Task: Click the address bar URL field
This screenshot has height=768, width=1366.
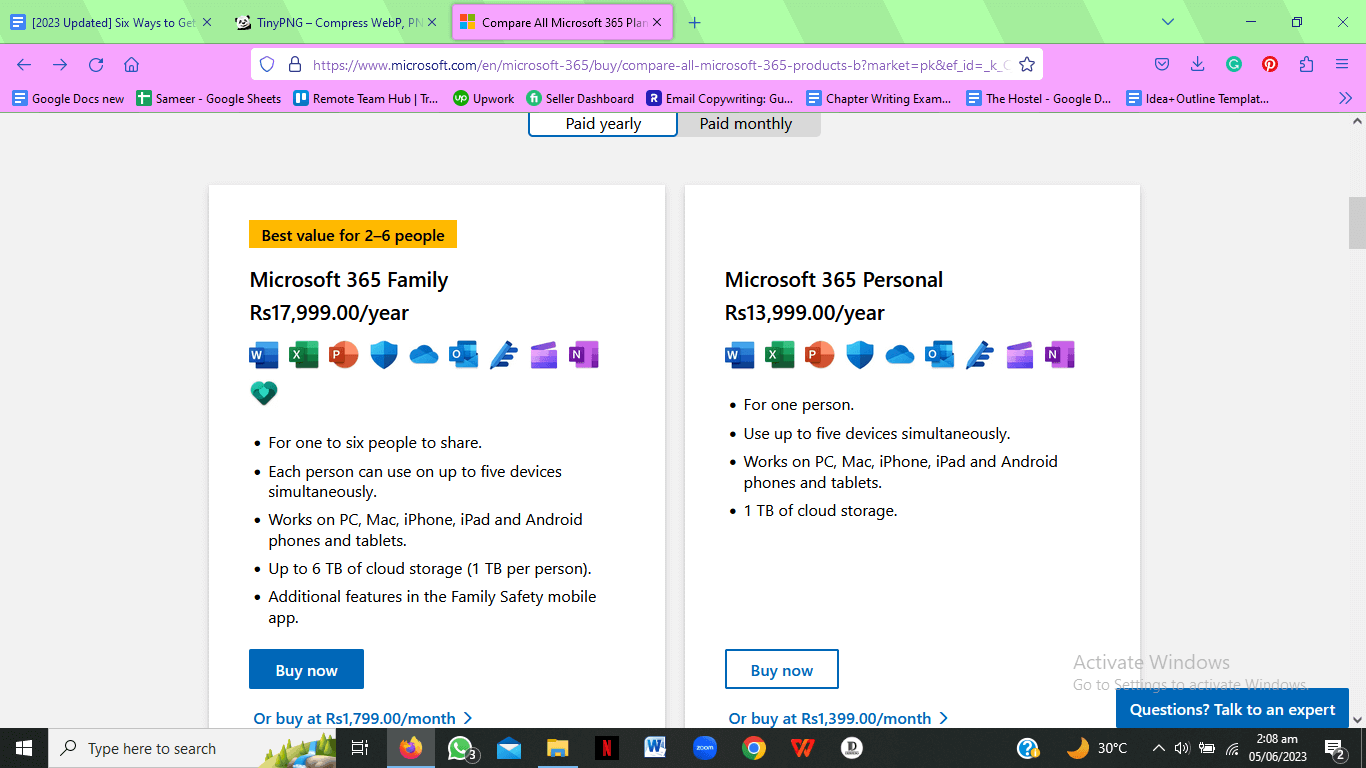Action: pos(647,65)
